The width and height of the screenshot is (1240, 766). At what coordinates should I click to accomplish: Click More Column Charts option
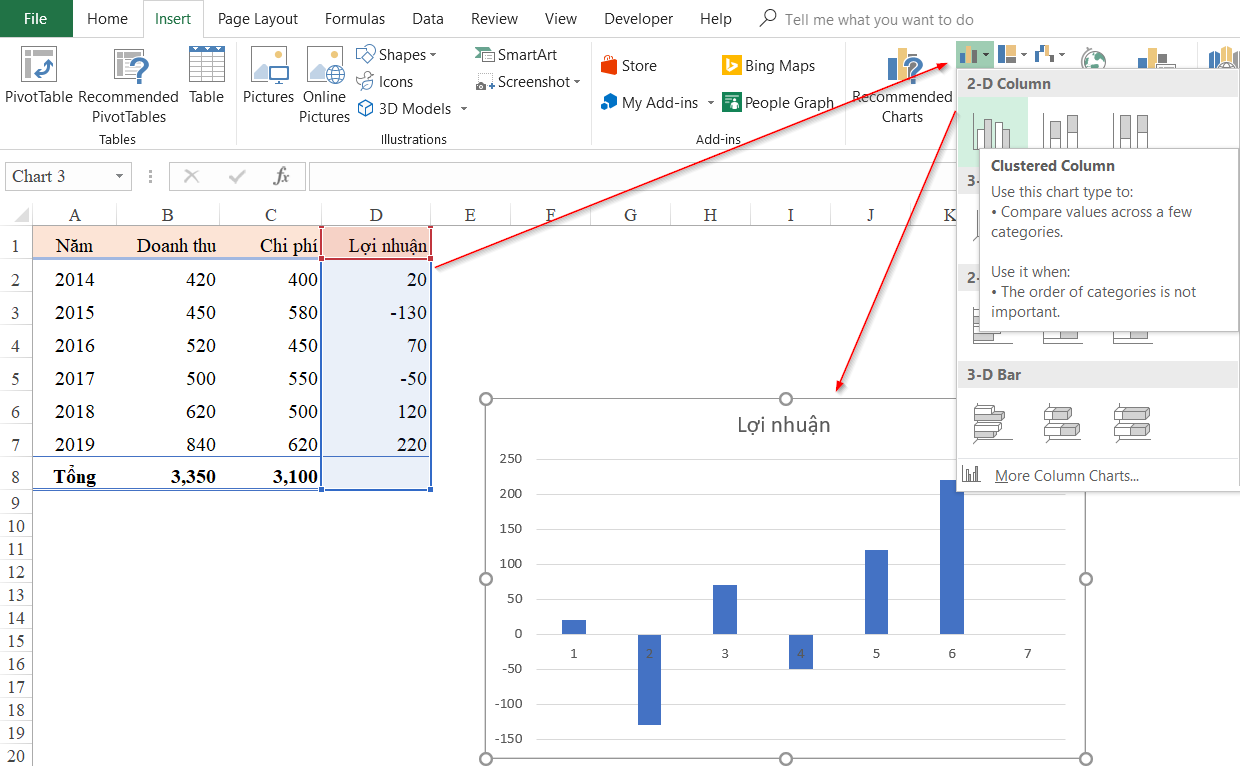(1066, 476)
